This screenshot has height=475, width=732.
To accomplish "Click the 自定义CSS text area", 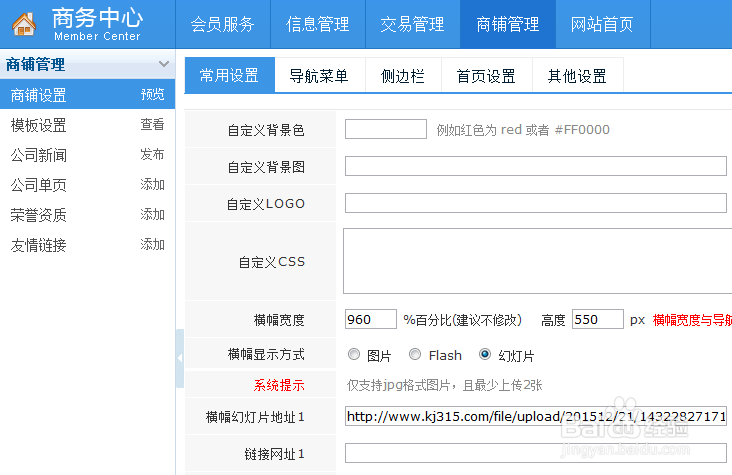I will click(x=537, y=261).
